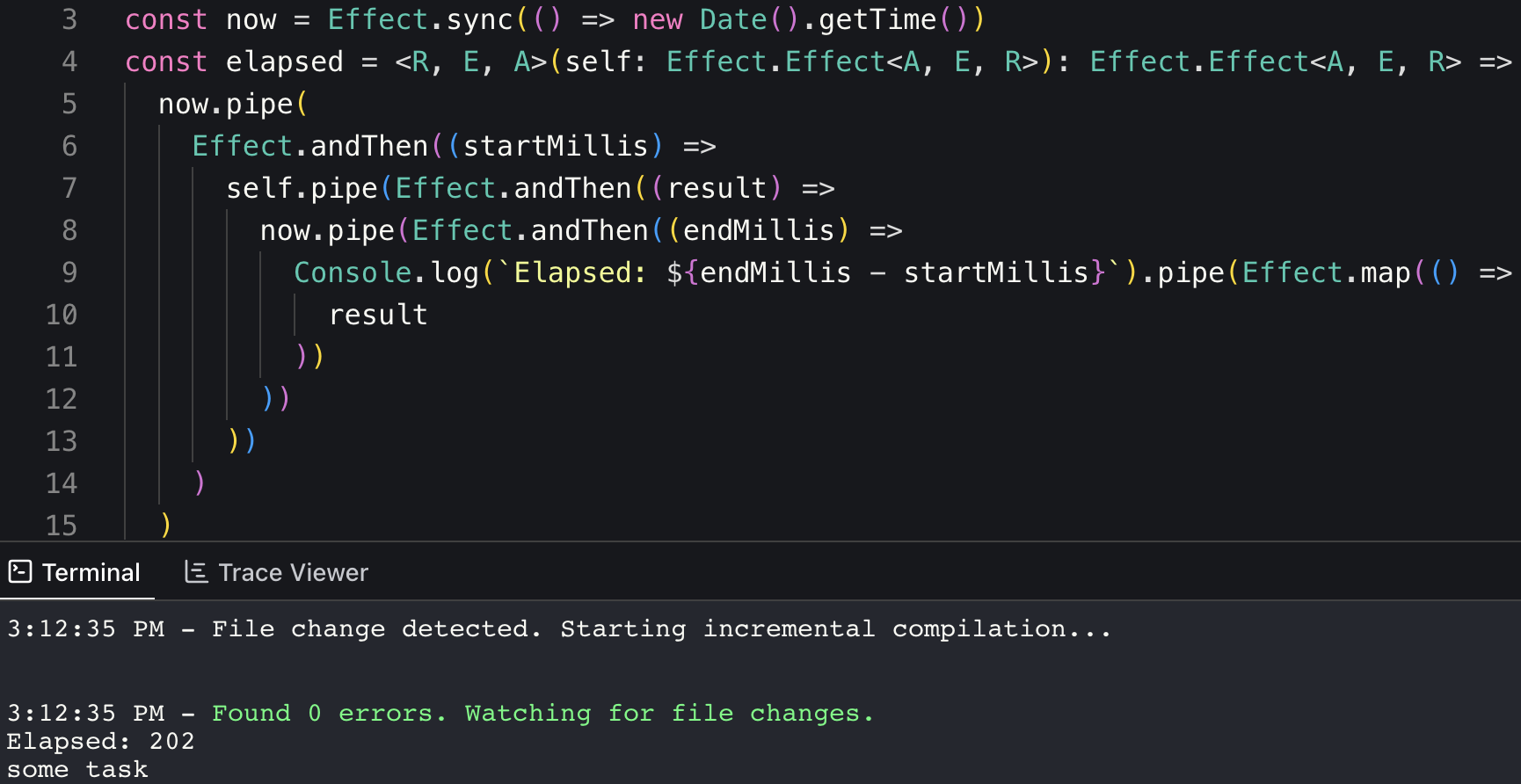Click the 'Effect.map' call on line 9
This screenshot has width=1521, height=784.
coord(1326,272)
